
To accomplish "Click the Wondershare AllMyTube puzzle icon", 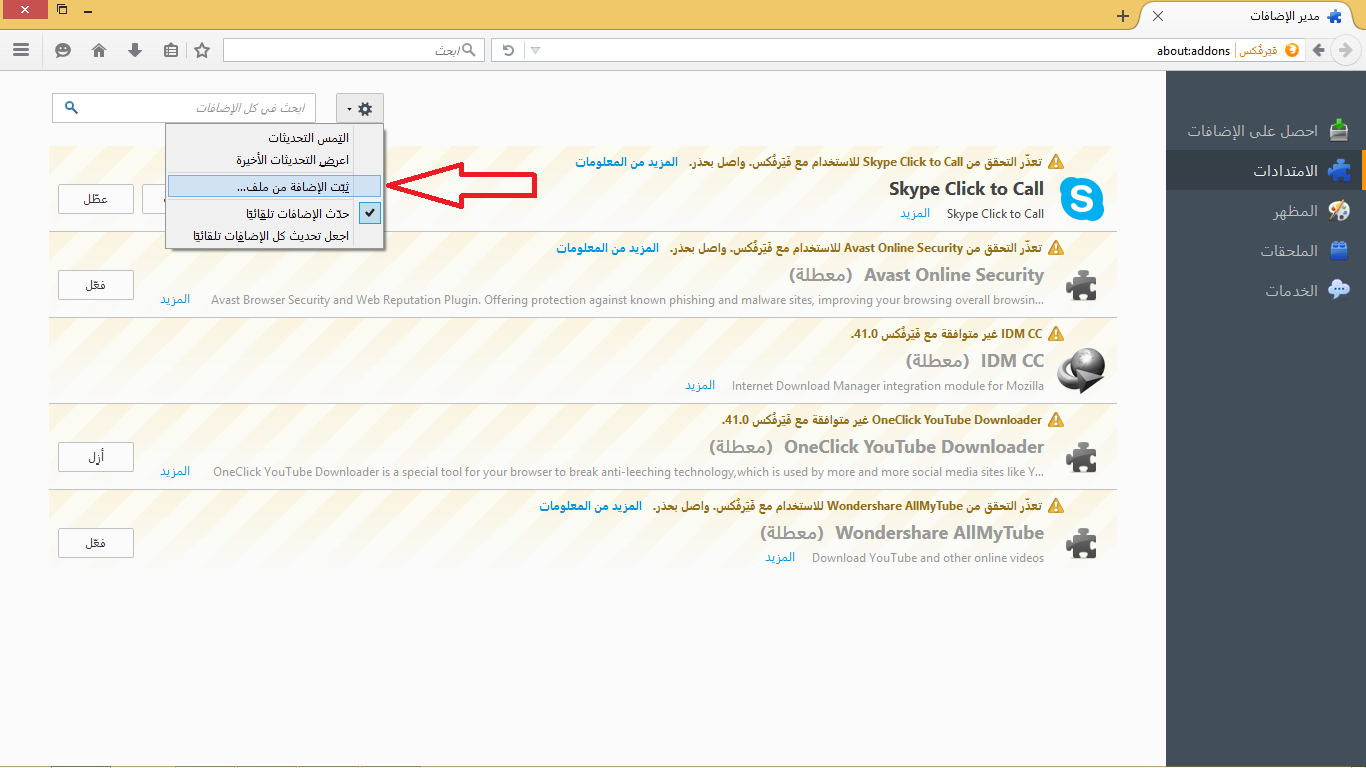I will tap(1082, 544).
